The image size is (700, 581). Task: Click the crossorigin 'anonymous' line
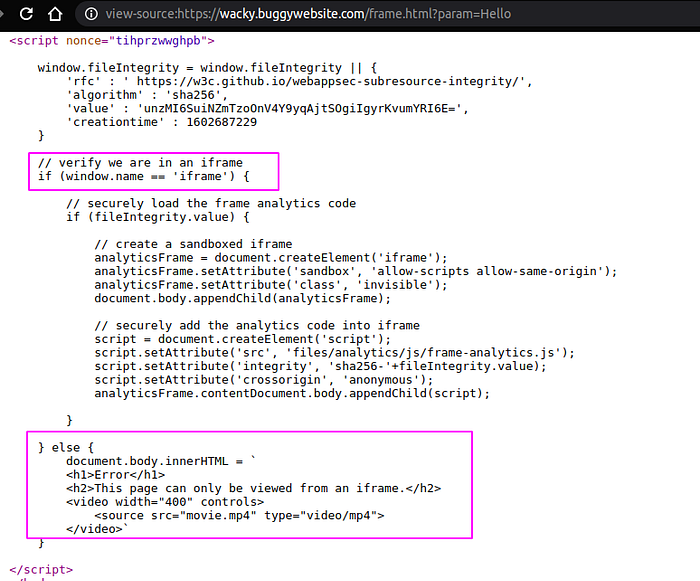point(263,380)
